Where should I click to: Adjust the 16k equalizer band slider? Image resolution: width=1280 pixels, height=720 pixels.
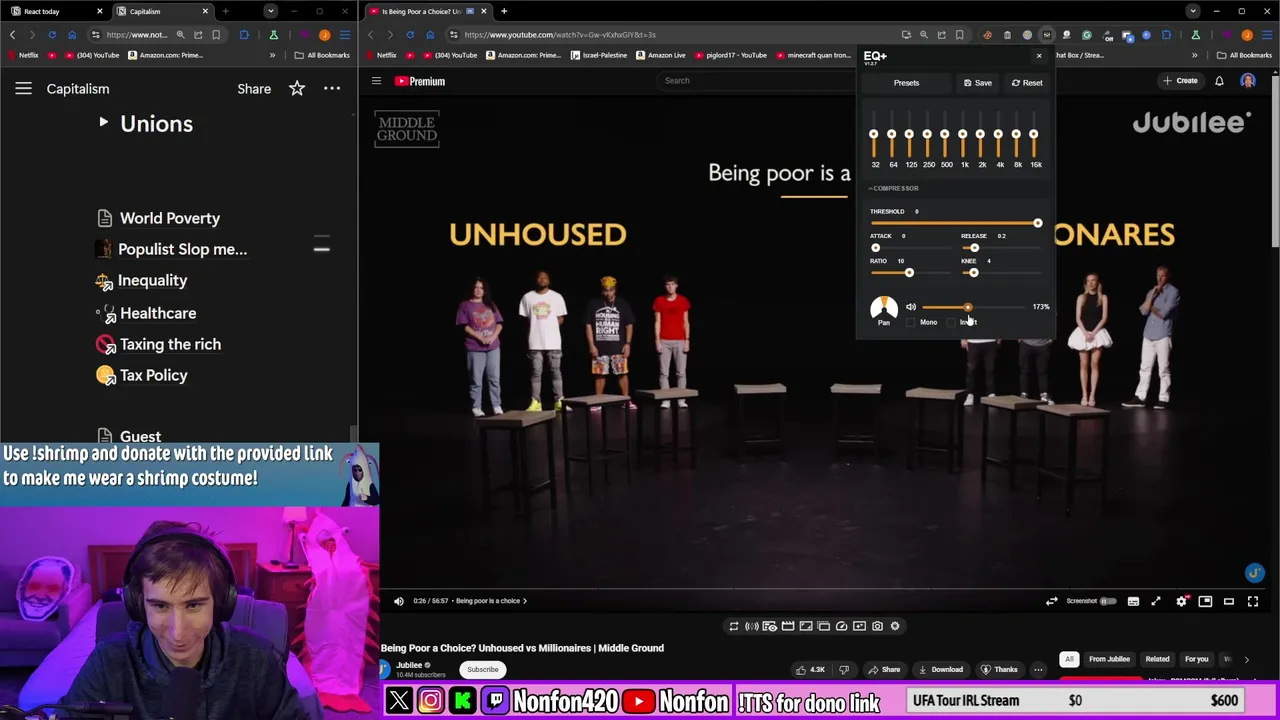(1034, 134)
